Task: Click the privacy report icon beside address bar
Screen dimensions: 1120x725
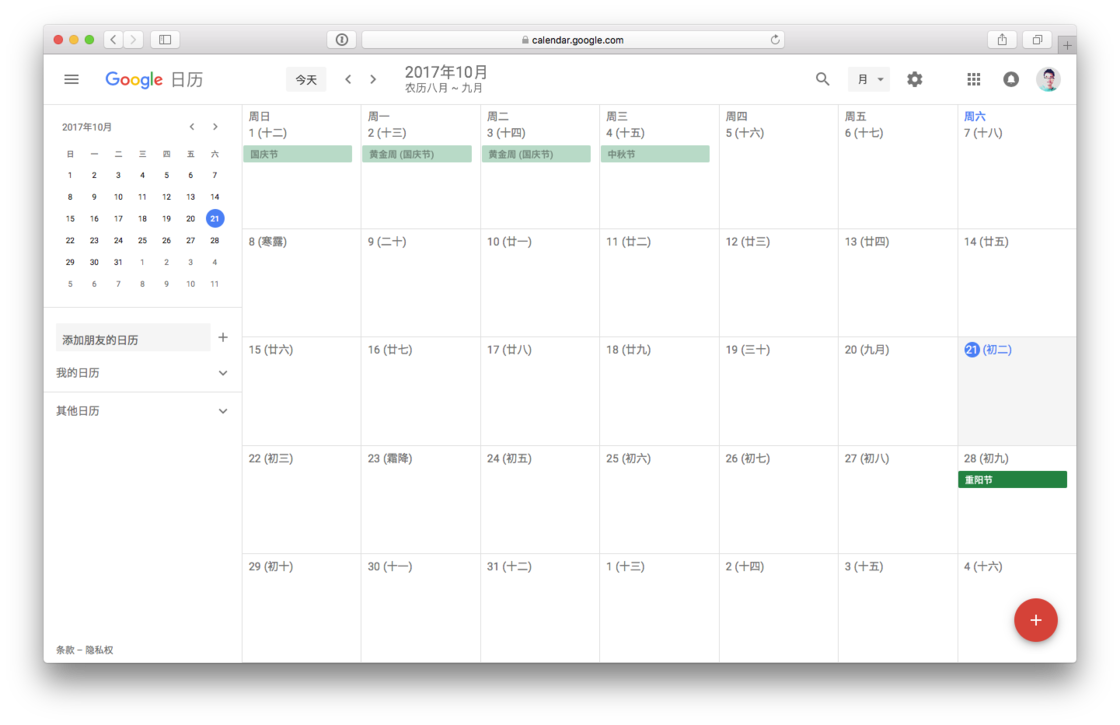Action: pos(341,39)
